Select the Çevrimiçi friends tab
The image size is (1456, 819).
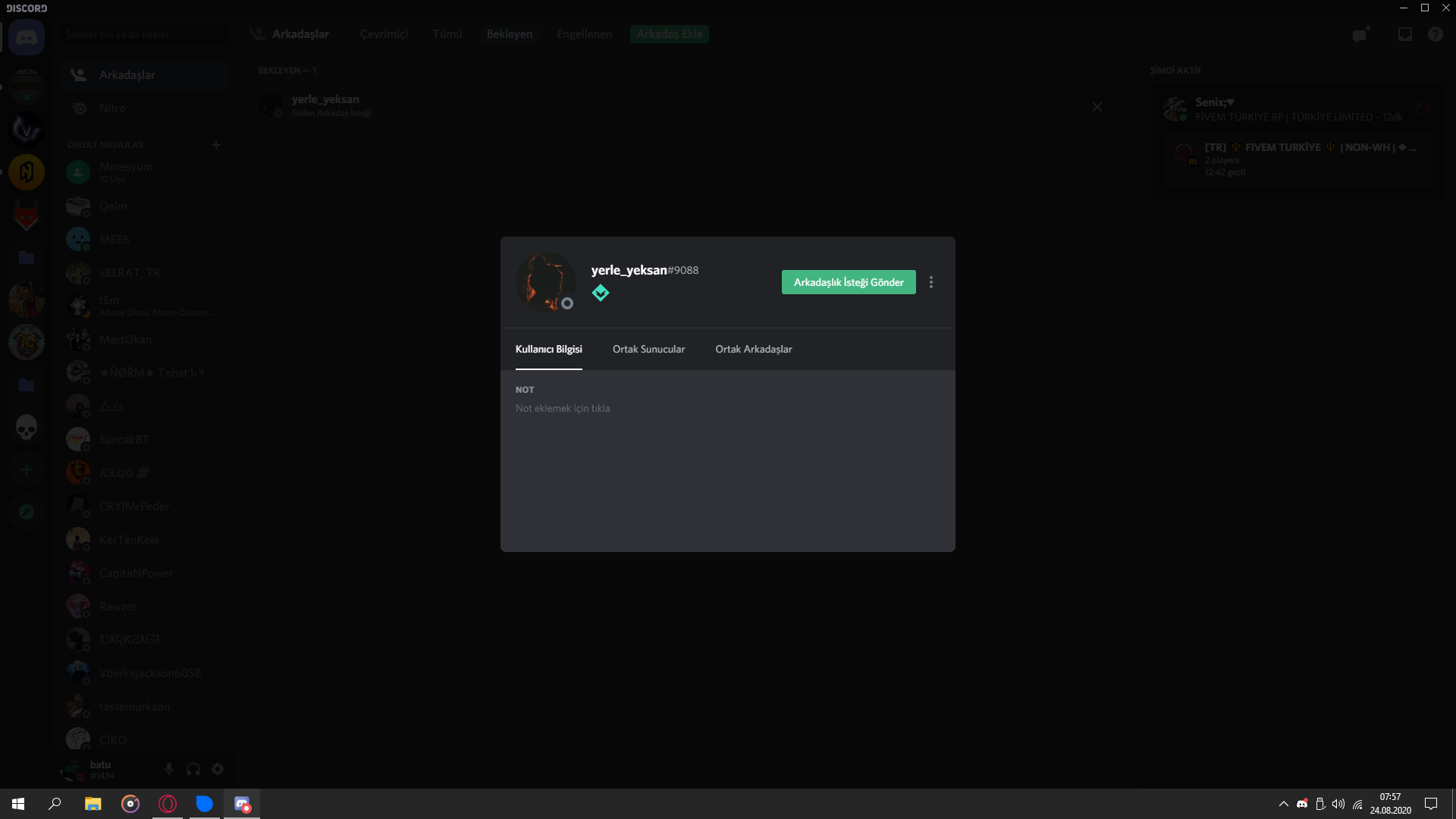click(384, 34)
